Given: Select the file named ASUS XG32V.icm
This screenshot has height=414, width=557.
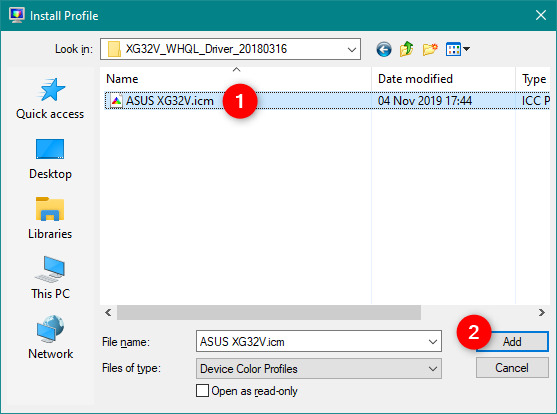Looking at the screenshot, I should 170,101.
